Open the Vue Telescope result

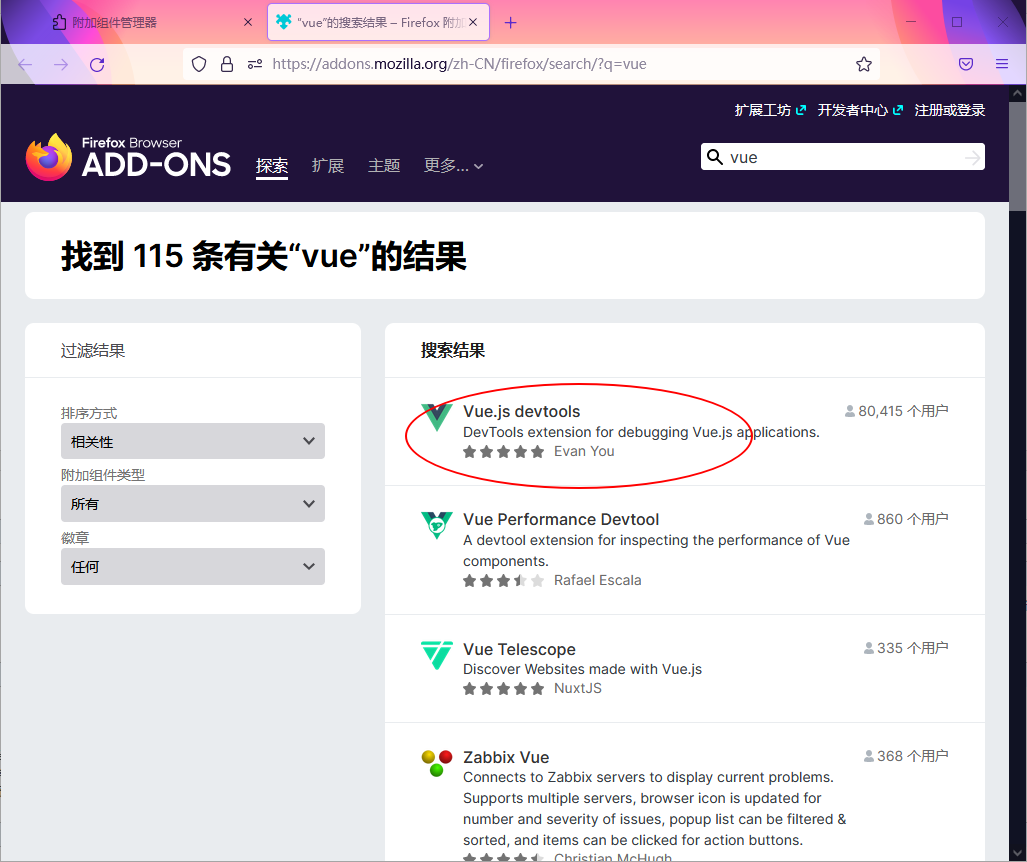pyautogui.click(x=519, y=649)
